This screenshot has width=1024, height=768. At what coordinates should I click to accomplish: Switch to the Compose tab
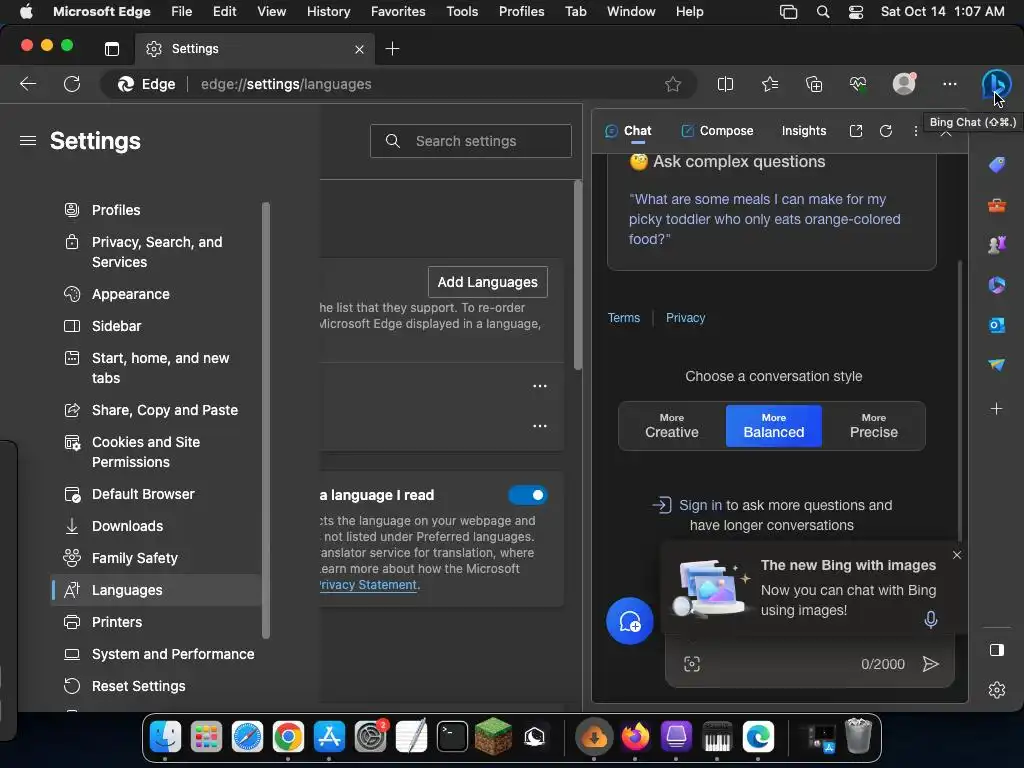(x=717, y=131)
